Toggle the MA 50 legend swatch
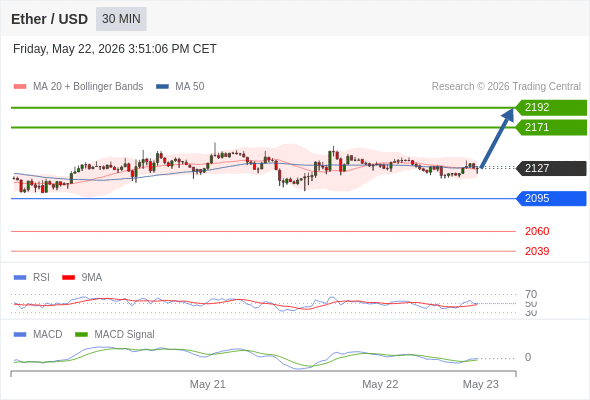Image resolution: width=590 pixels, height=400 pixels. [x=162, y=87]
